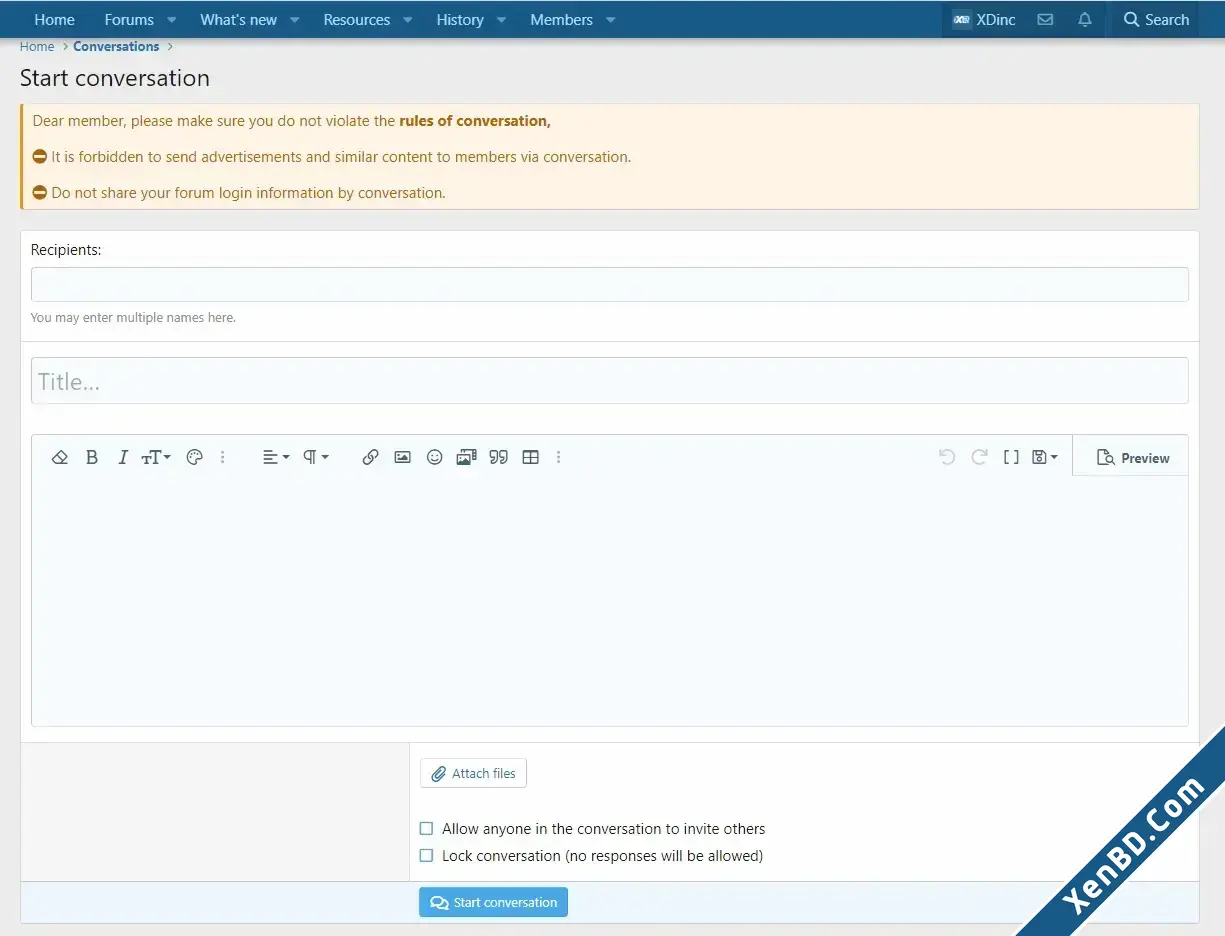
Task: Show more insert options
Action: 558,457
